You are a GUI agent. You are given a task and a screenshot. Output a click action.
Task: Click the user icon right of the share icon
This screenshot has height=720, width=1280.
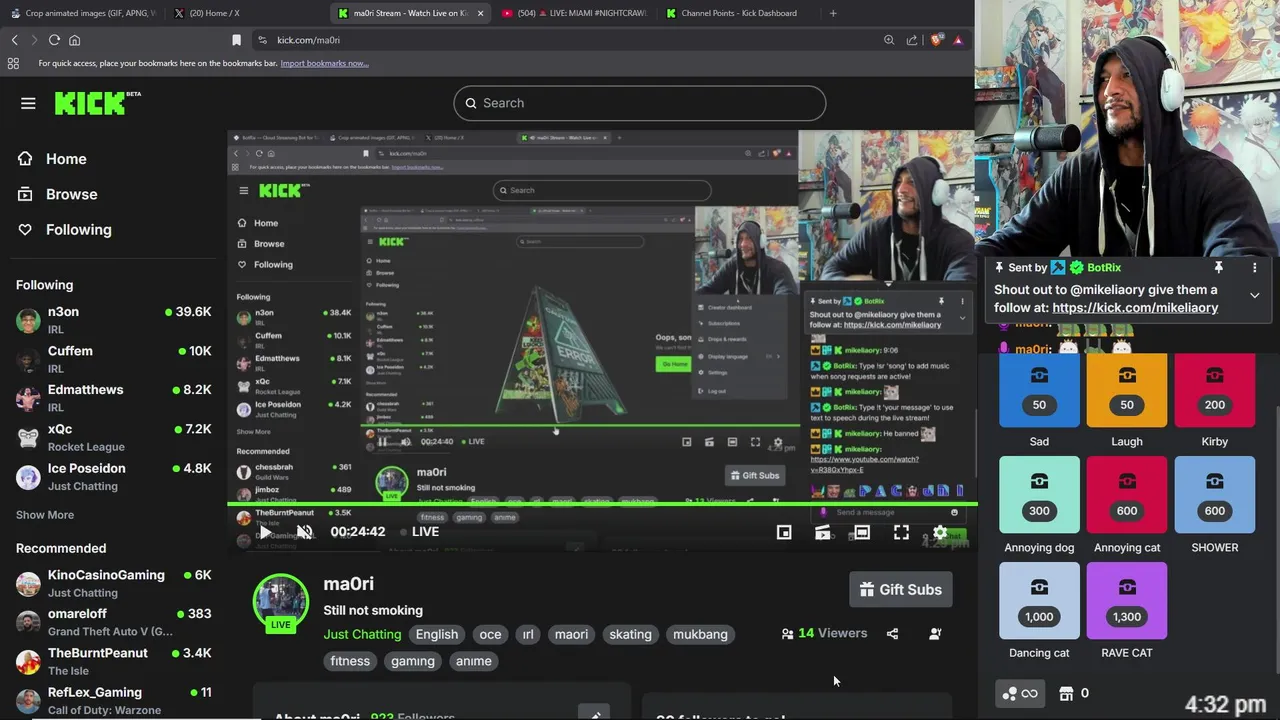(935, 633)
